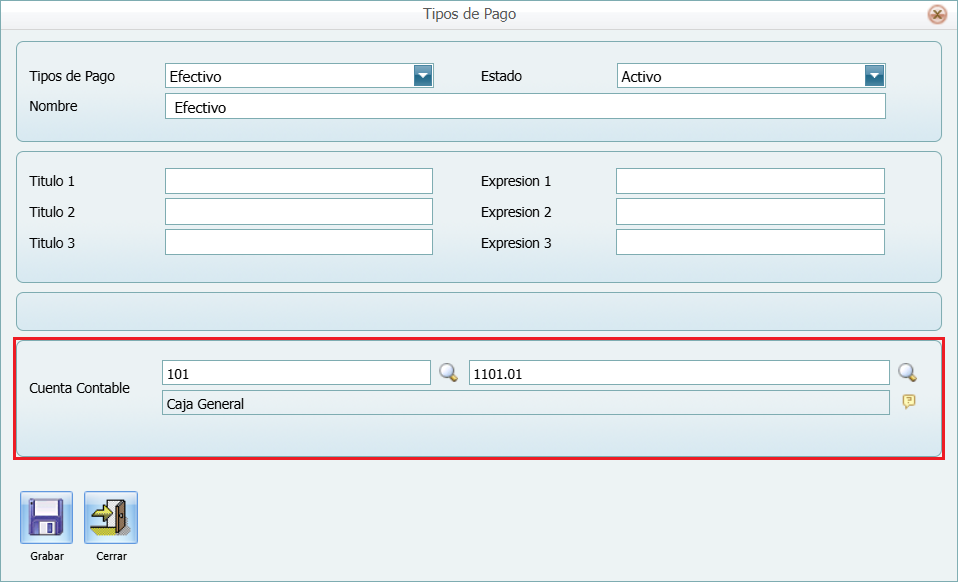
Task: Click into the Titulo 2 text field
Action: tap(298, 212)
